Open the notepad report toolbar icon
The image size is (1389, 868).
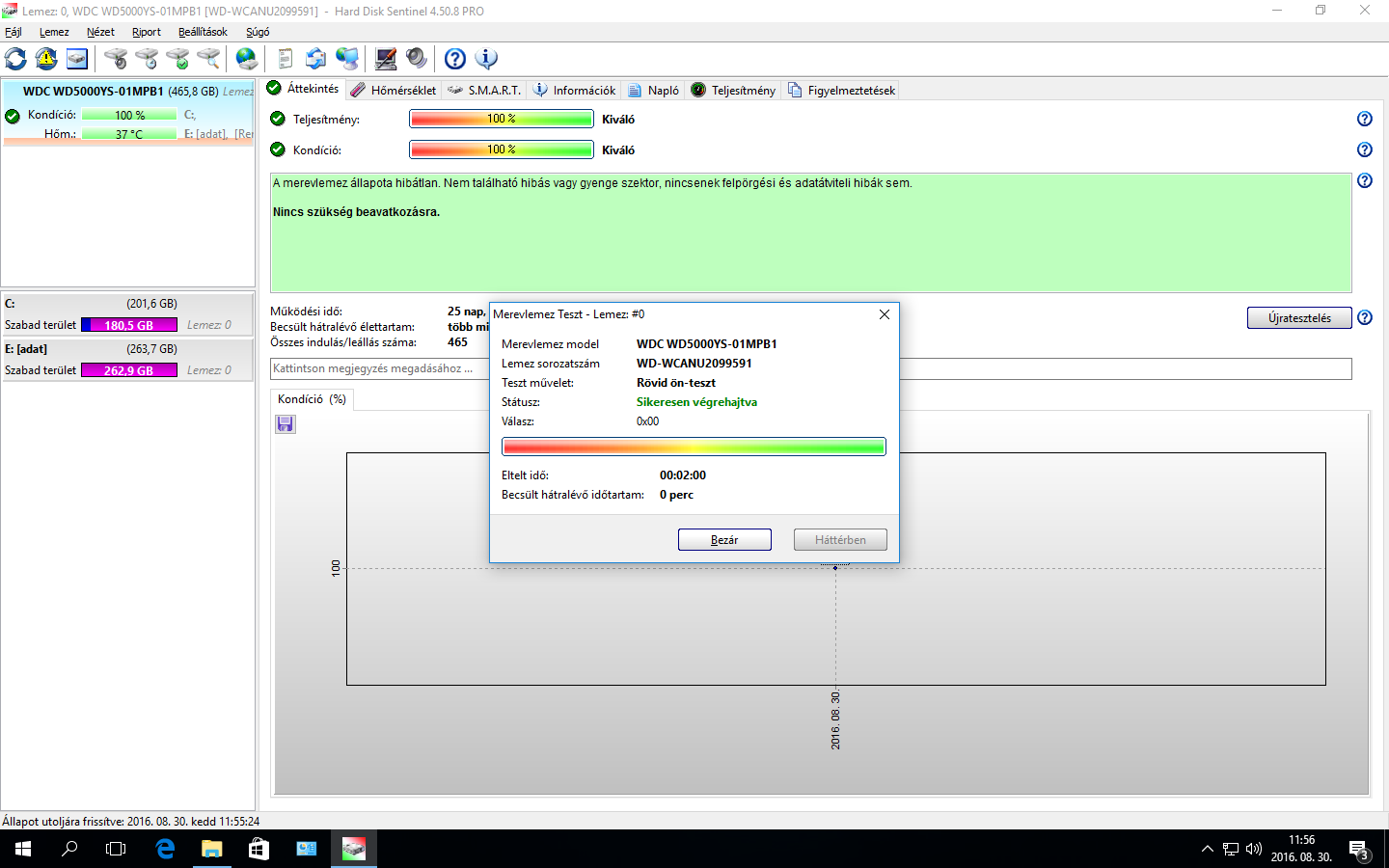click(285, 59)
